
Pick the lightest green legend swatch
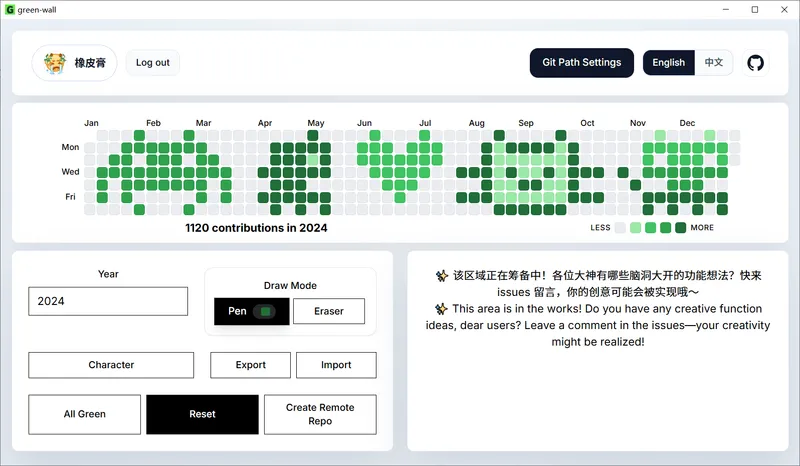pos(635,228)
